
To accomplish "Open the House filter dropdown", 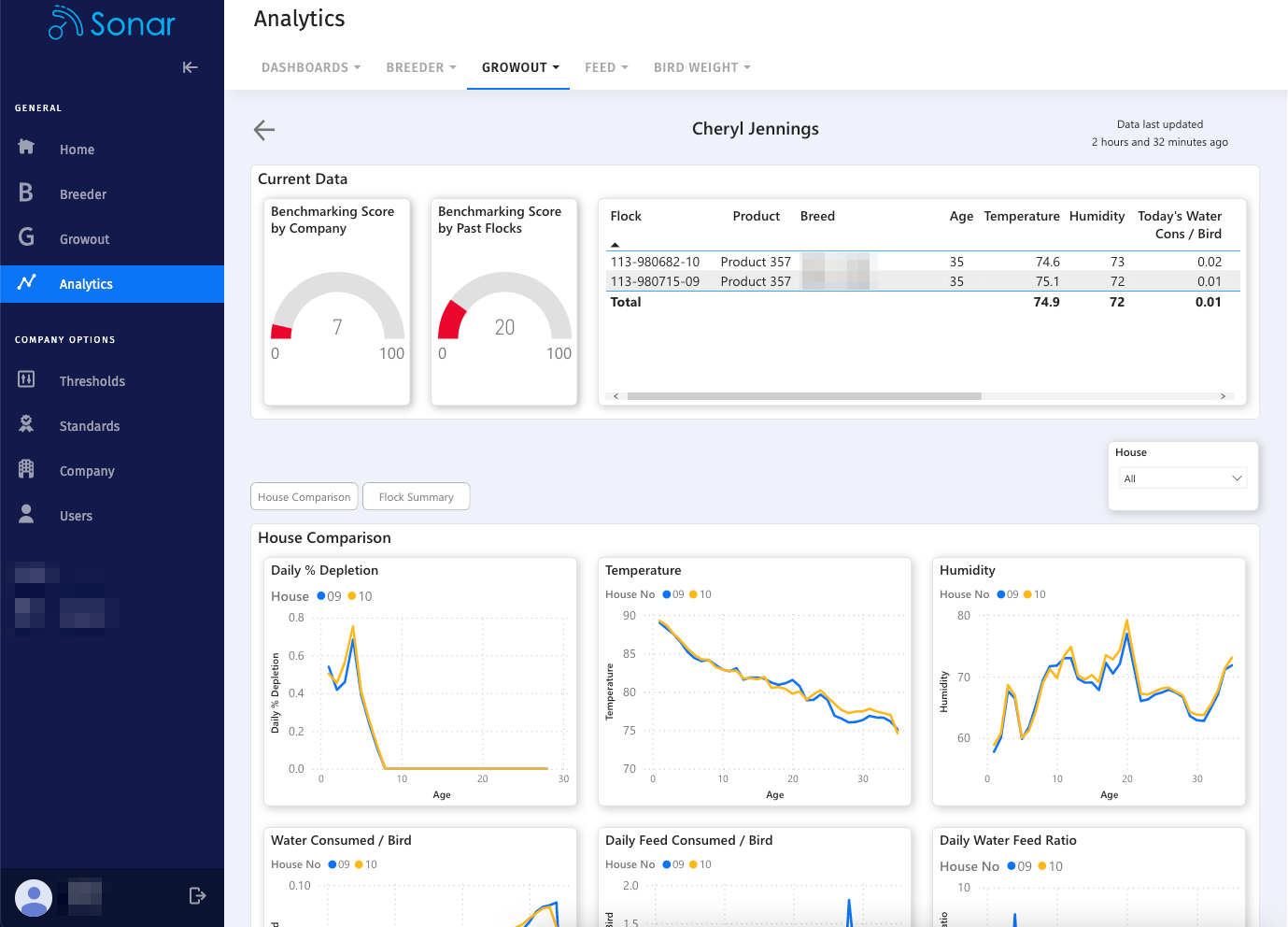I will [1182, 478].
